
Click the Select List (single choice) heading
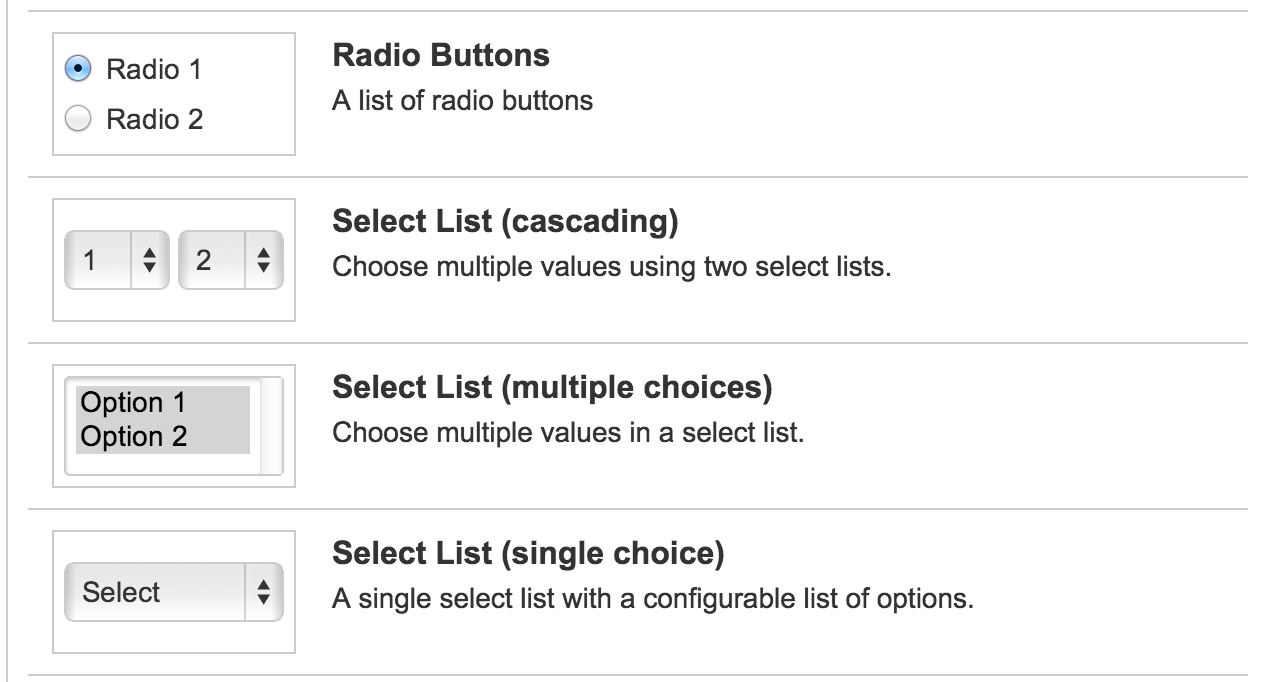(528, 552)
